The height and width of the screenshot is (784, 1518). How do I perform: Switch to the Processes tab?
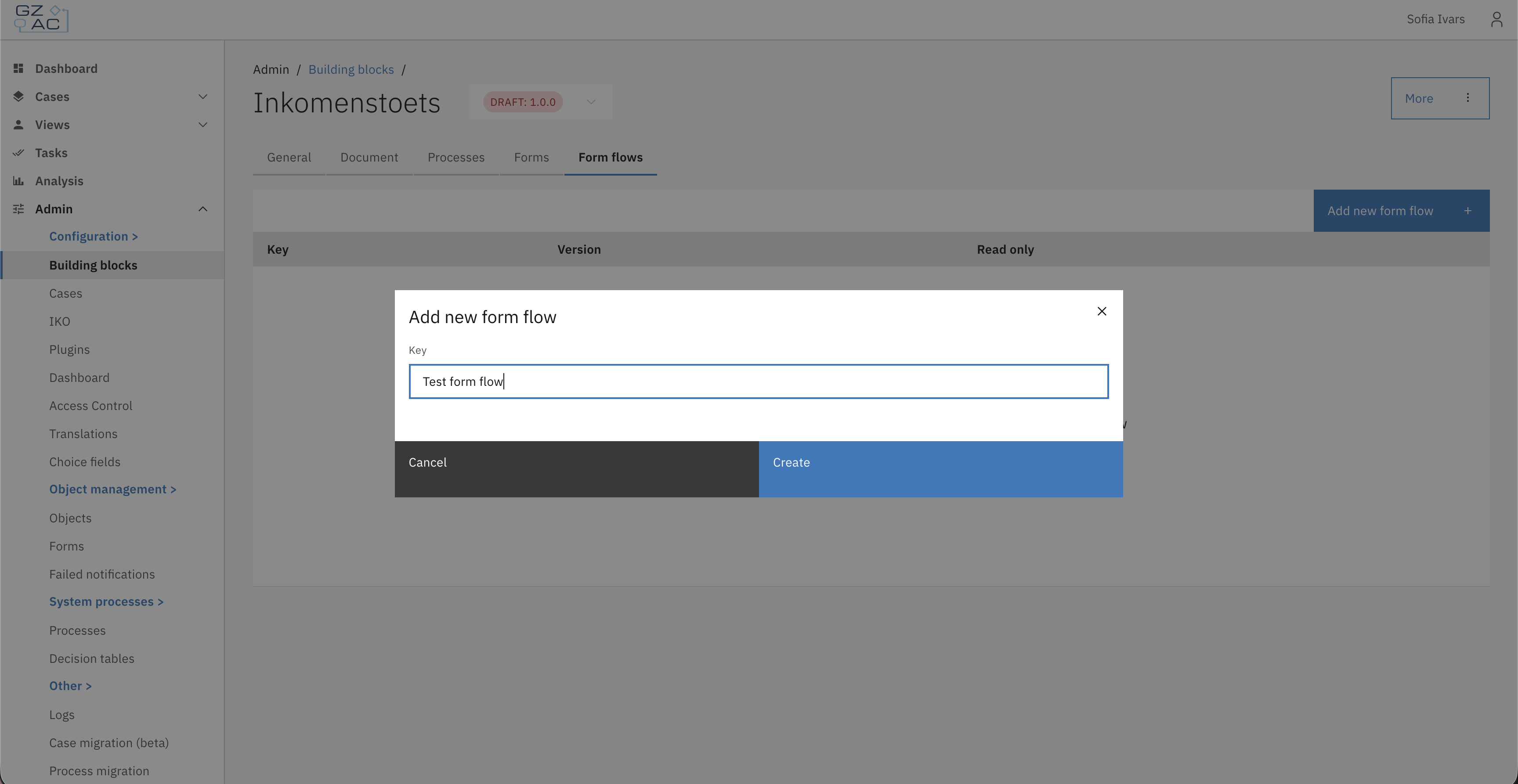pos(456,157)
